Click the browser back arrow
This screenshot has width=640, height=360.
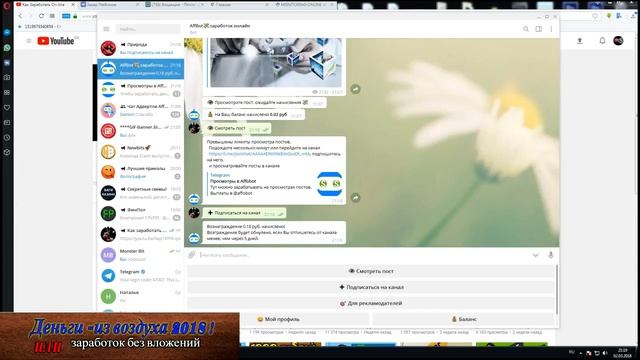click(20, 16)
